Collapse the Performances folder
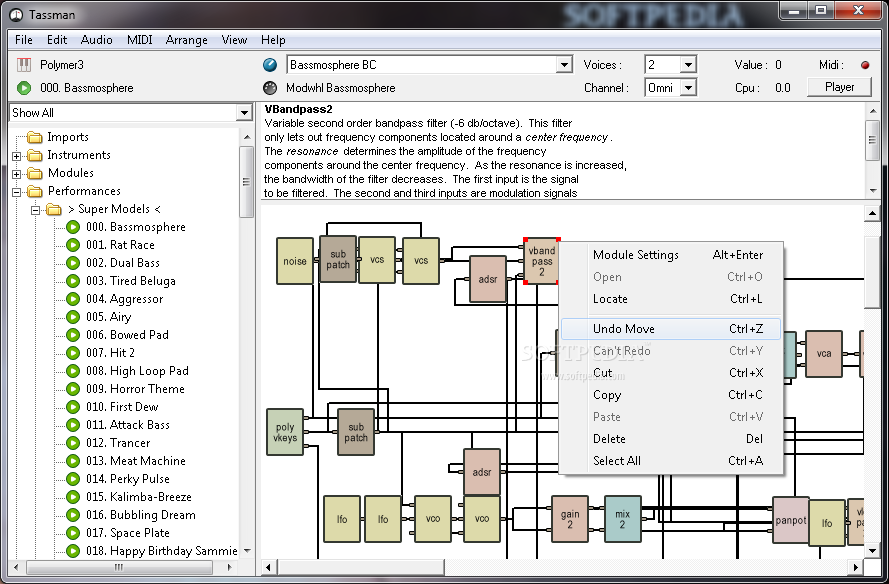889x584 pixels. (x=16, y=192)
